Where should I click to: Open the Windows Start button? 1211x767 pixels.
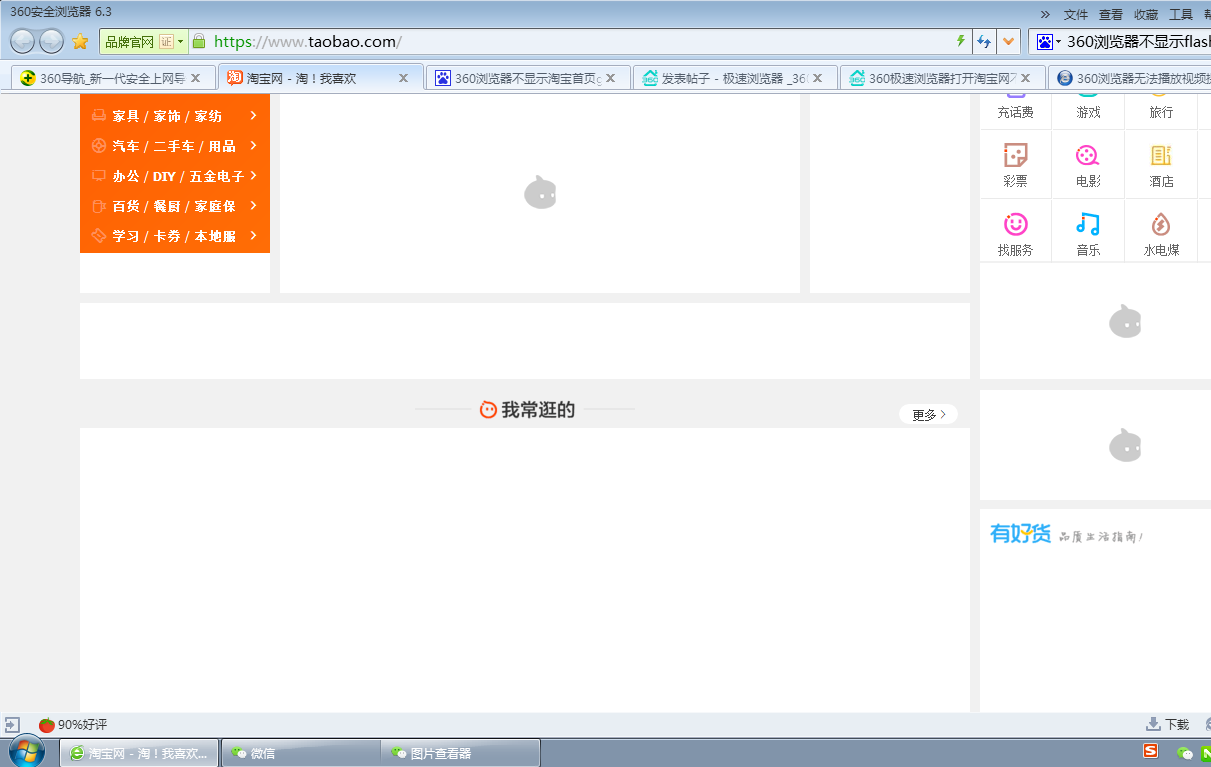pyautogui.click(x=26, y=752)
